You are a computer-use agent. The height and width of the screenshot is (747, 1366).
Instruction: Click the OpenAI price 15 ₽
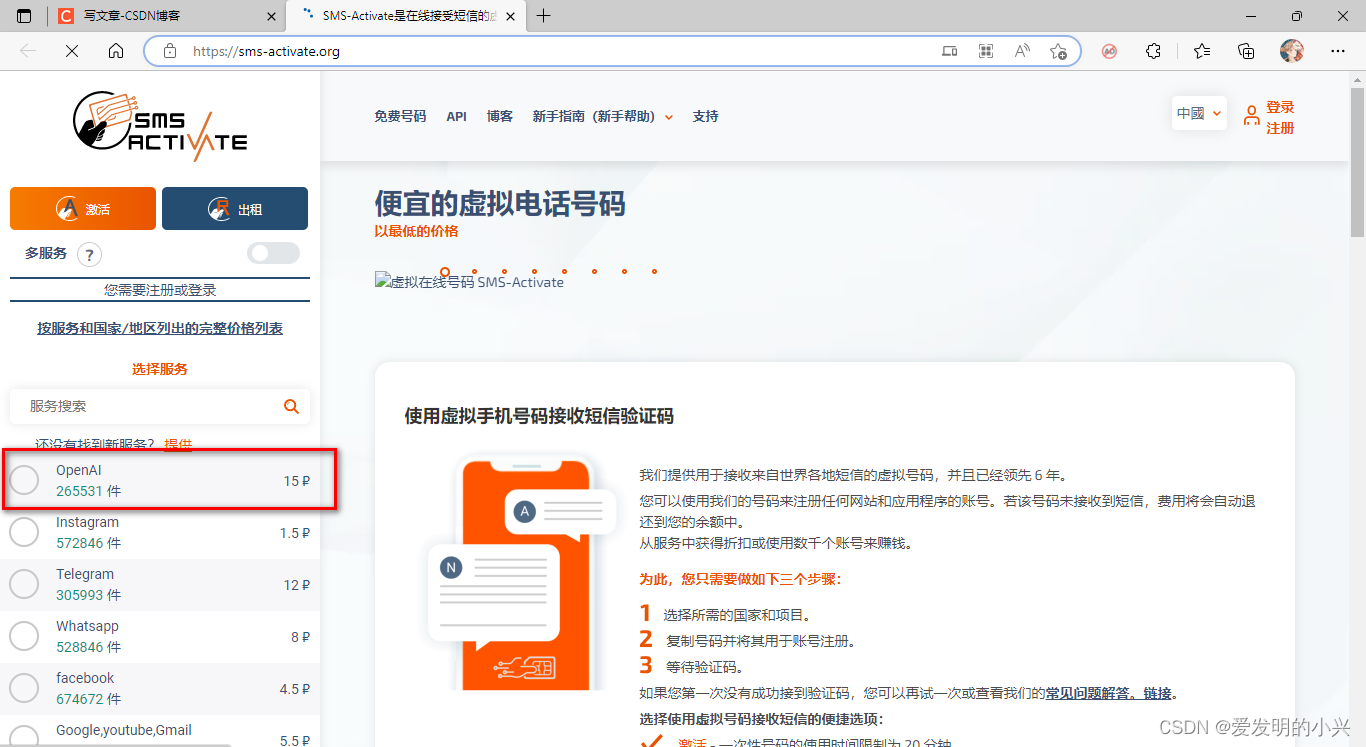coord(296,481)
